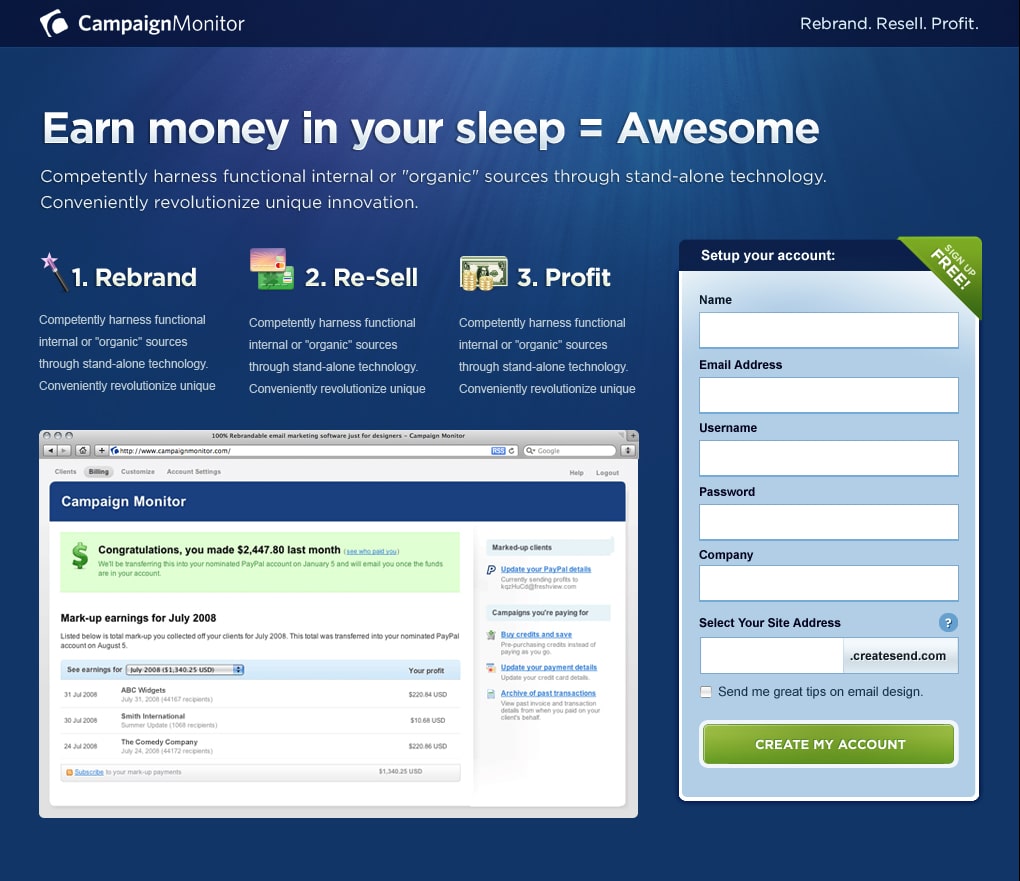
Task: Open the Customize tab
Action: pyautogui.click(x=138, y=472)
